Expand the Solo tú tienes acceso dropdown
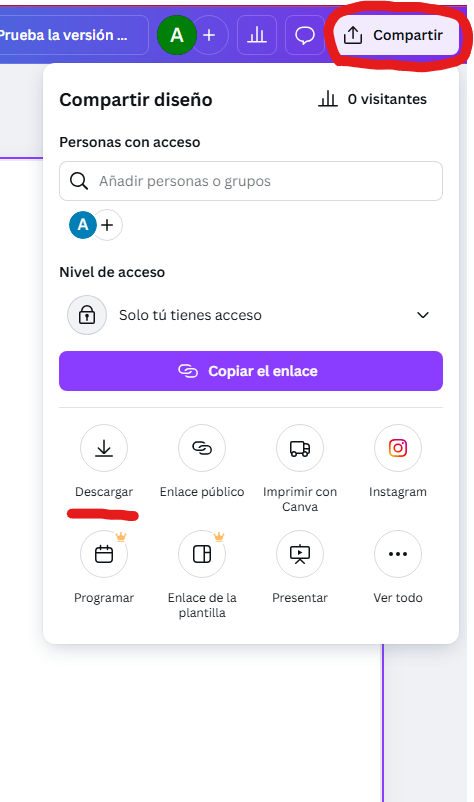474x802 pixels. click(251, 315)
